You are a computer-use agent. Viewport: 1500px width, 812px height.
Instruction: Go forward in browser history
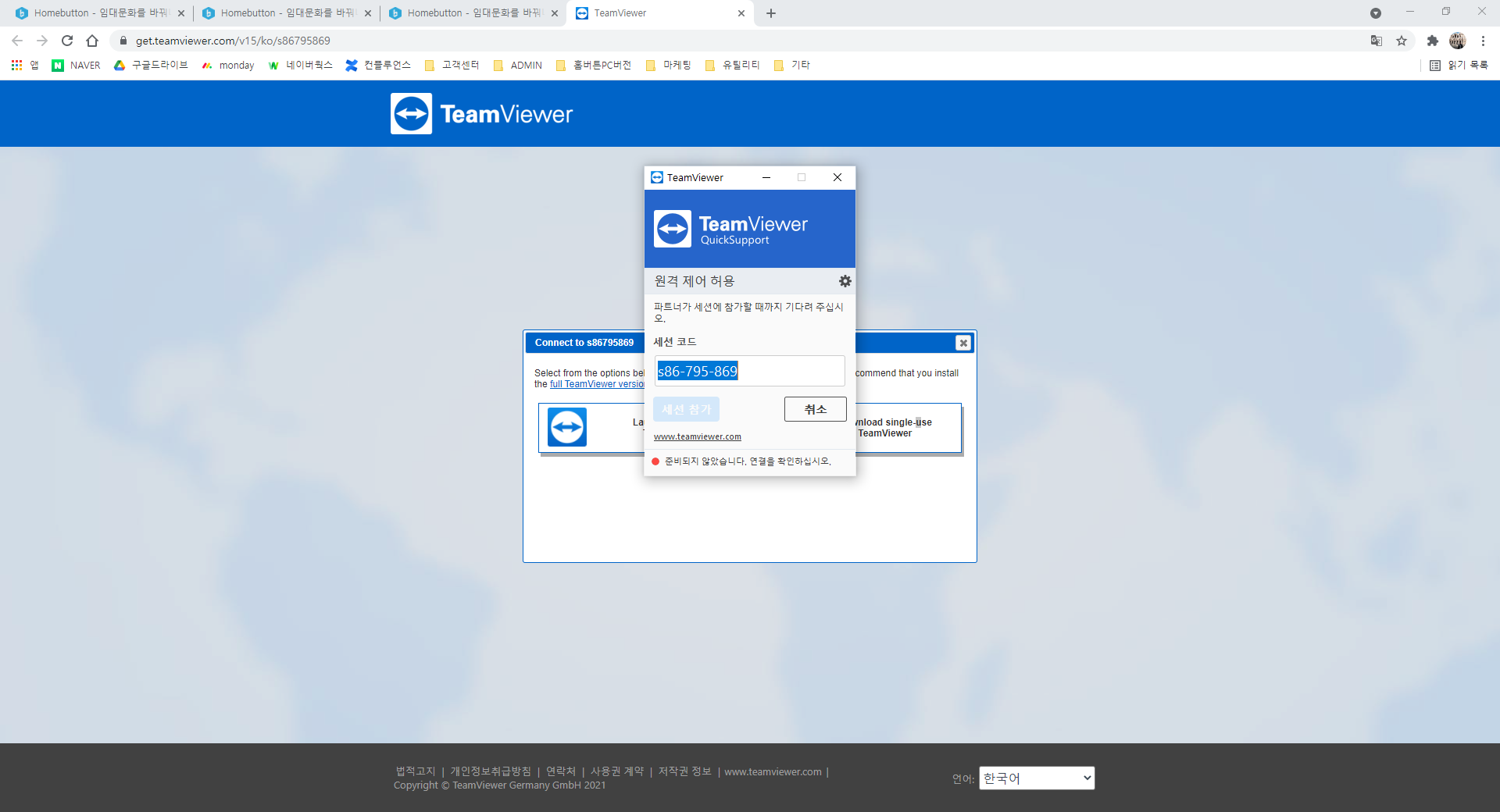tap(42, 41)
